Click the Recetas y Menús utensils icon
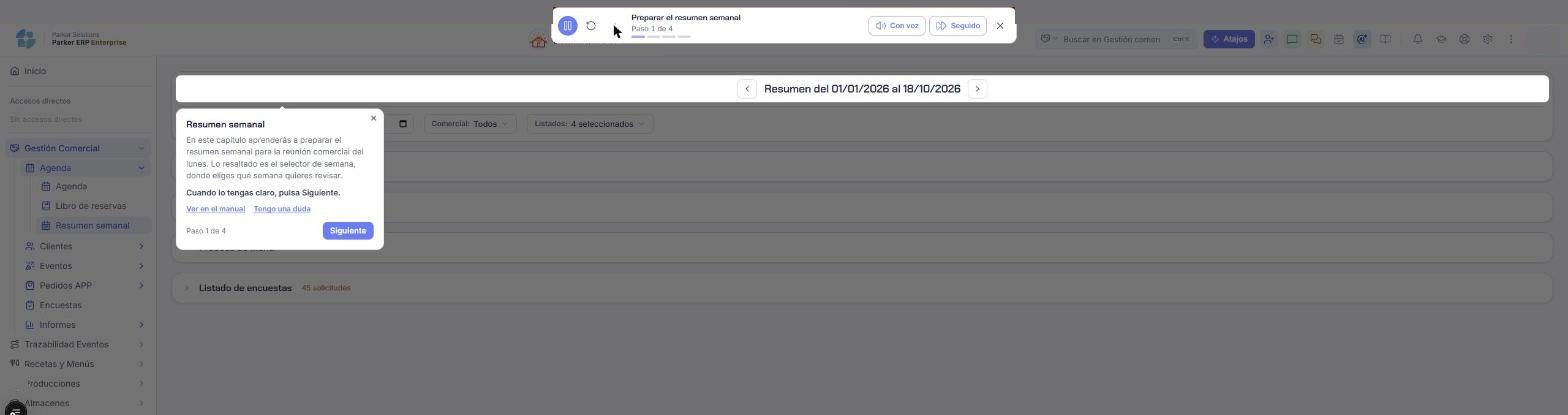 pyautogui.click(x=14, y=364)
